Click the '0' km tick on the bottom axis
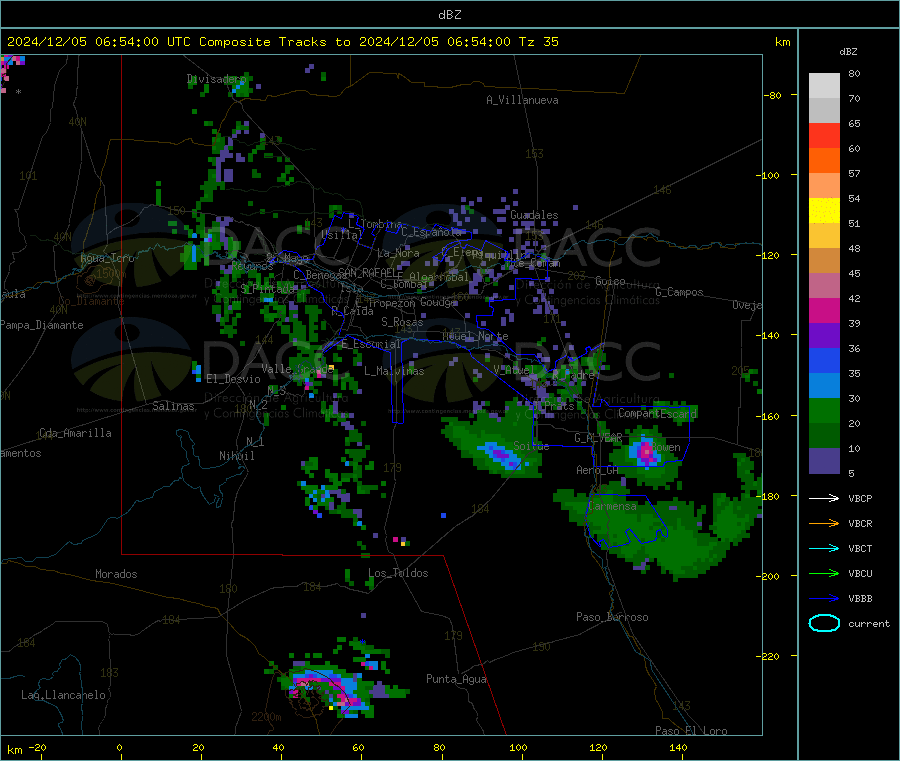Screen dimensions: 900x761 click(119, 747)
